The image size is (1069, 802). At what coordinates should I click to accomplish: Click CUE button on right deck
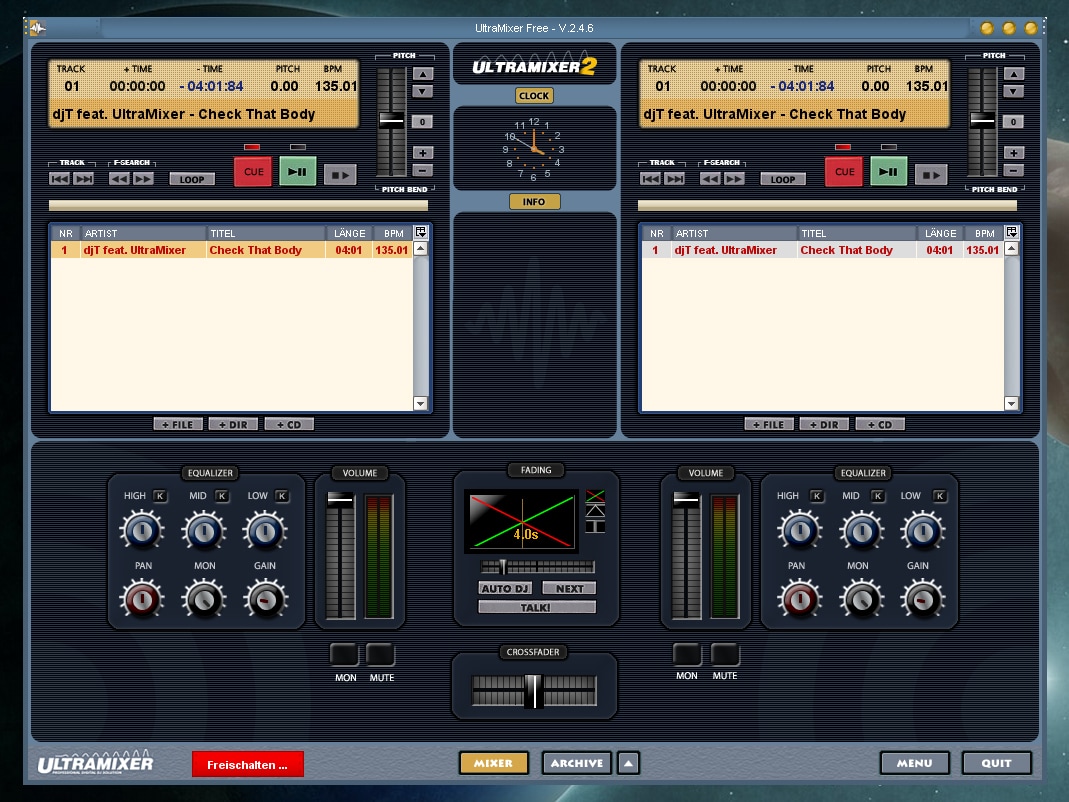(844, 172)
